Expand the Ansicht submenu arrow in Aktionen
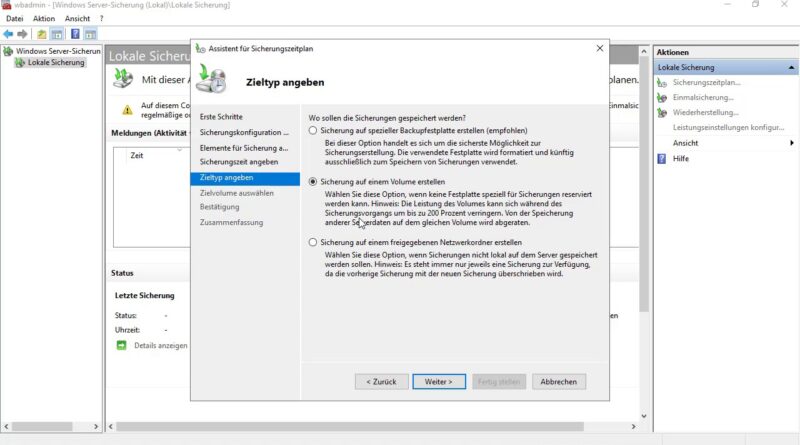This screenshot has width=800, height=445. pyautogui.click(x=791, y=143)
